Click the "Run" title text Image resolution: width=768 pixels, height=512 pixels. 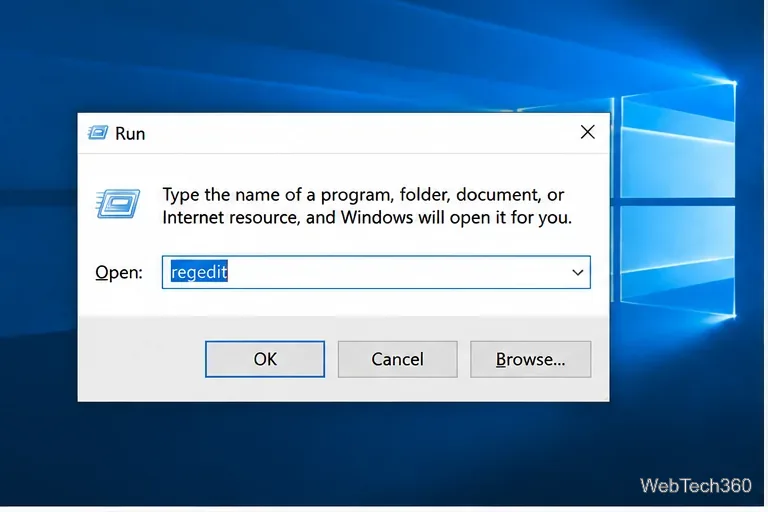130,133
